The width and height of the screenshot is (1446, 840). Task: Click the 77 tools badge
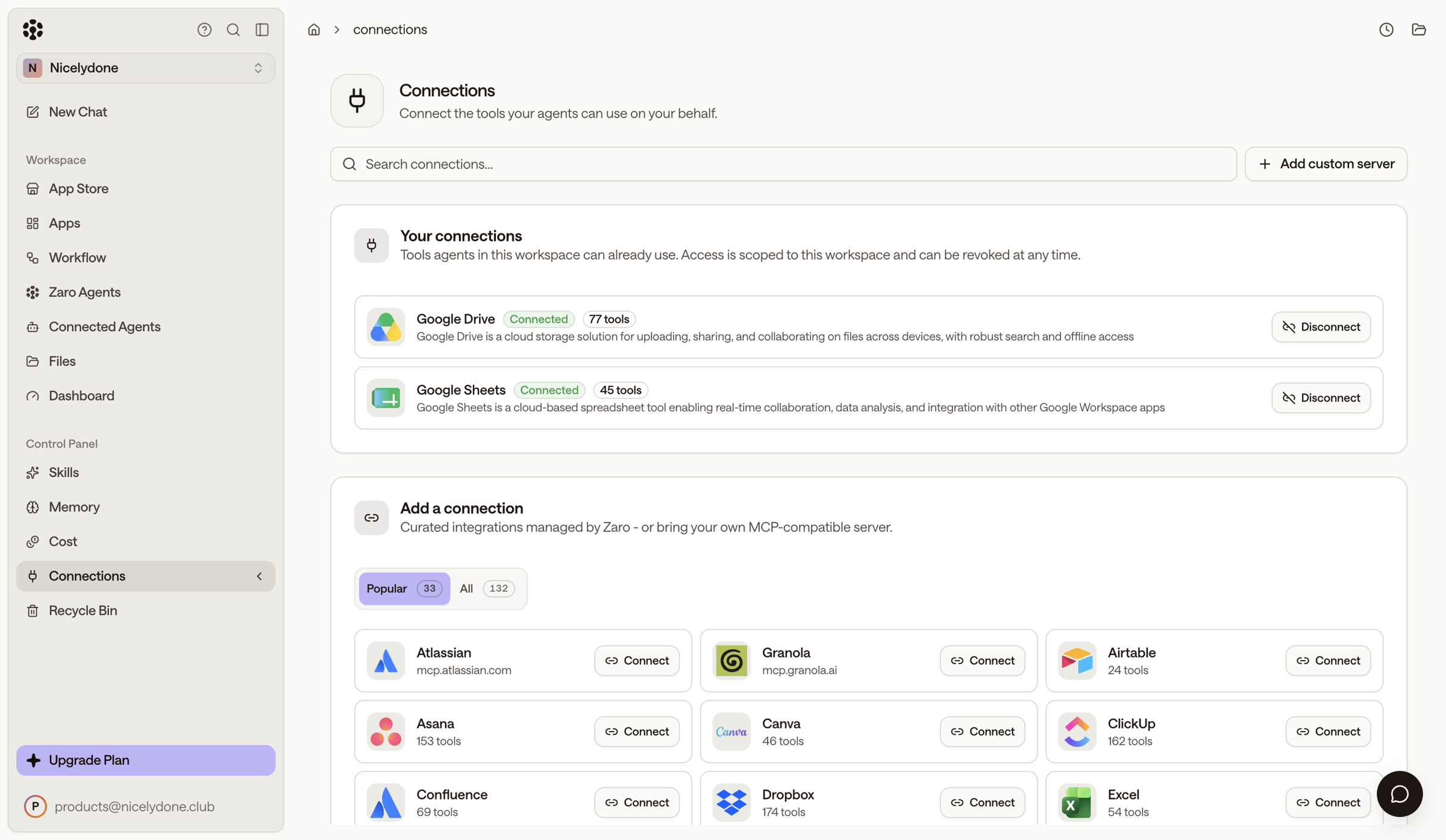[x=609, y=319]
